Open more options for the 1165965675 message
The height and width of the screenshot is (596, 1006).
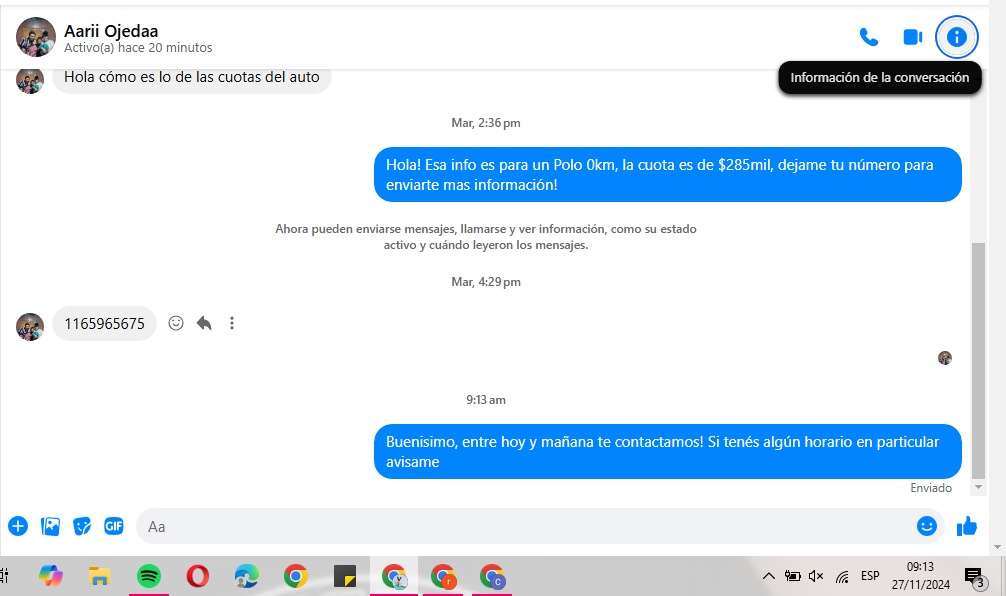point(232,323)
